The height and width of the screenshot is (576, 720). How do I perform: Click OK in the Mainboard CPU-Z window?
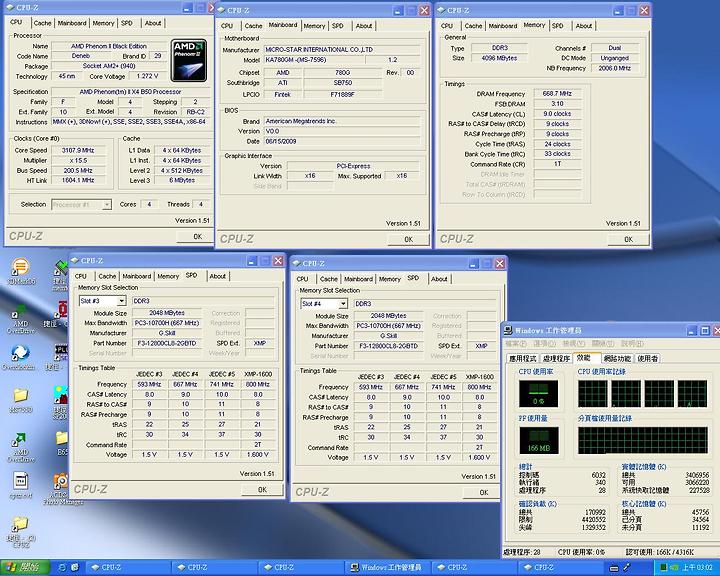click(408, 239)
